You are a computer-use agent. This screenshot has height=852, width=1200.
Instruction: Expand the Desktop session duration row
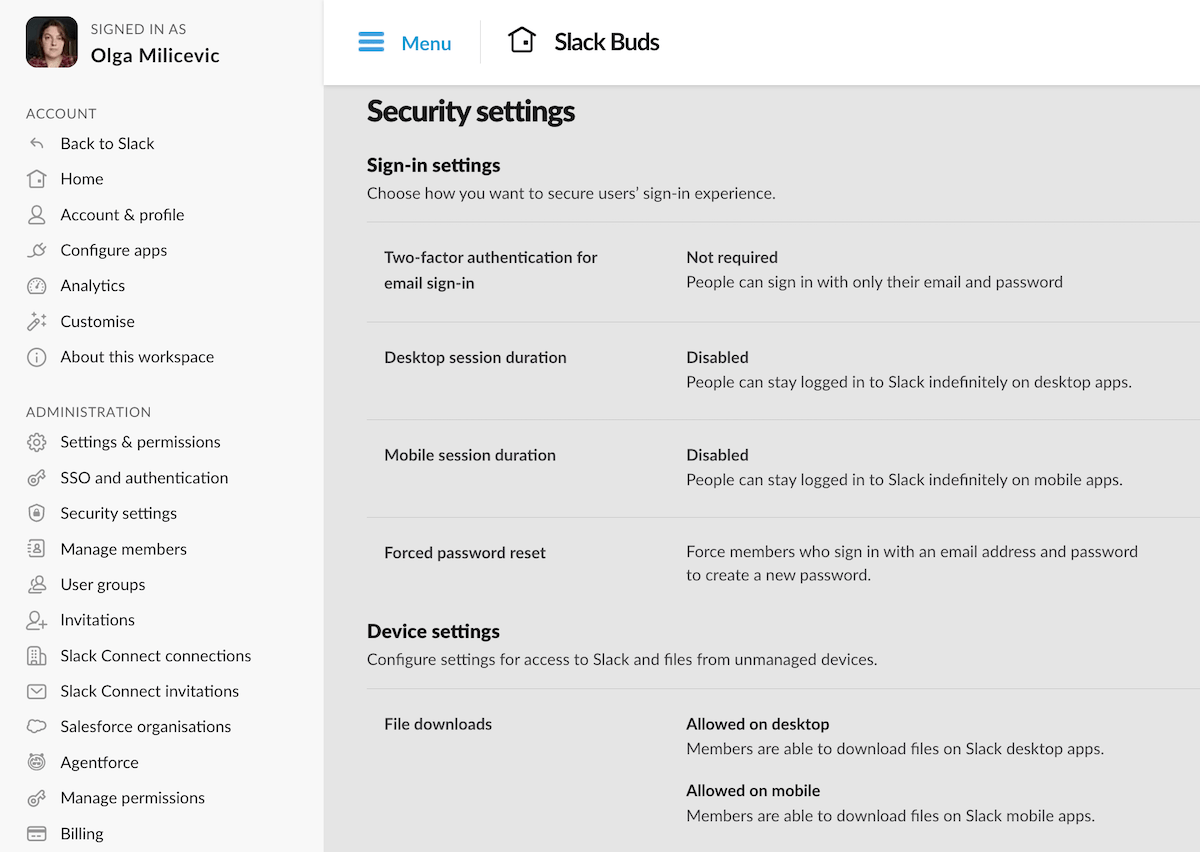[x=783, y=370]
